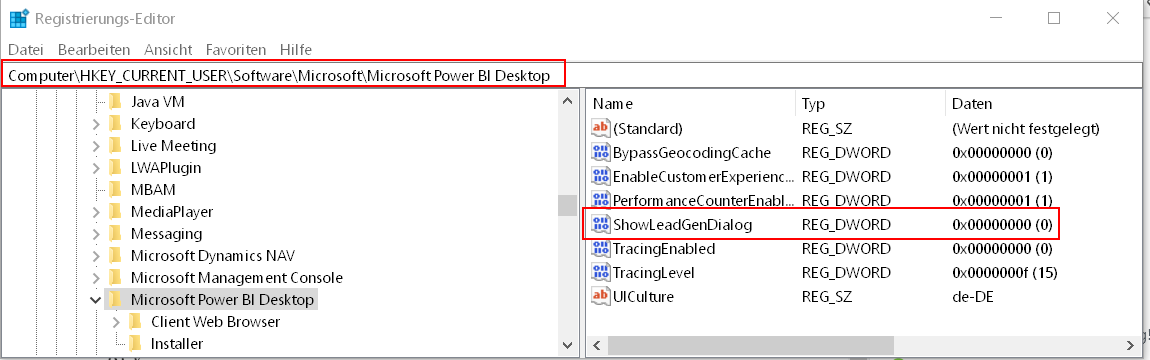Screen dimensions: 1150x360
Task: Select the (Standard) string value icon
Action: [x=601, y=128]
